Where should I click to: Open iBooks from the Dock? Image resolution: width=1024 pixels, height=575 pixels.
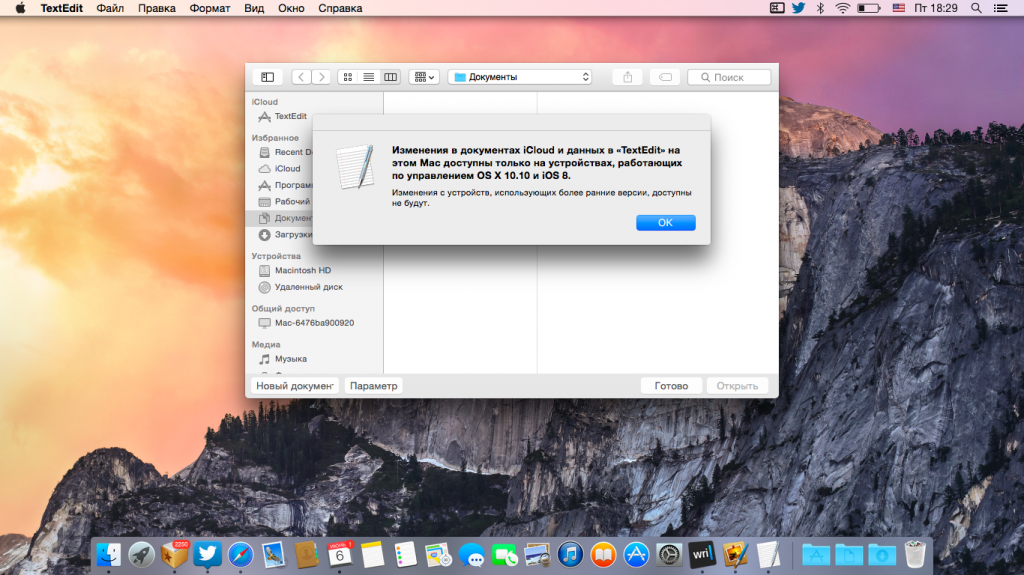[x=603, y=555]
